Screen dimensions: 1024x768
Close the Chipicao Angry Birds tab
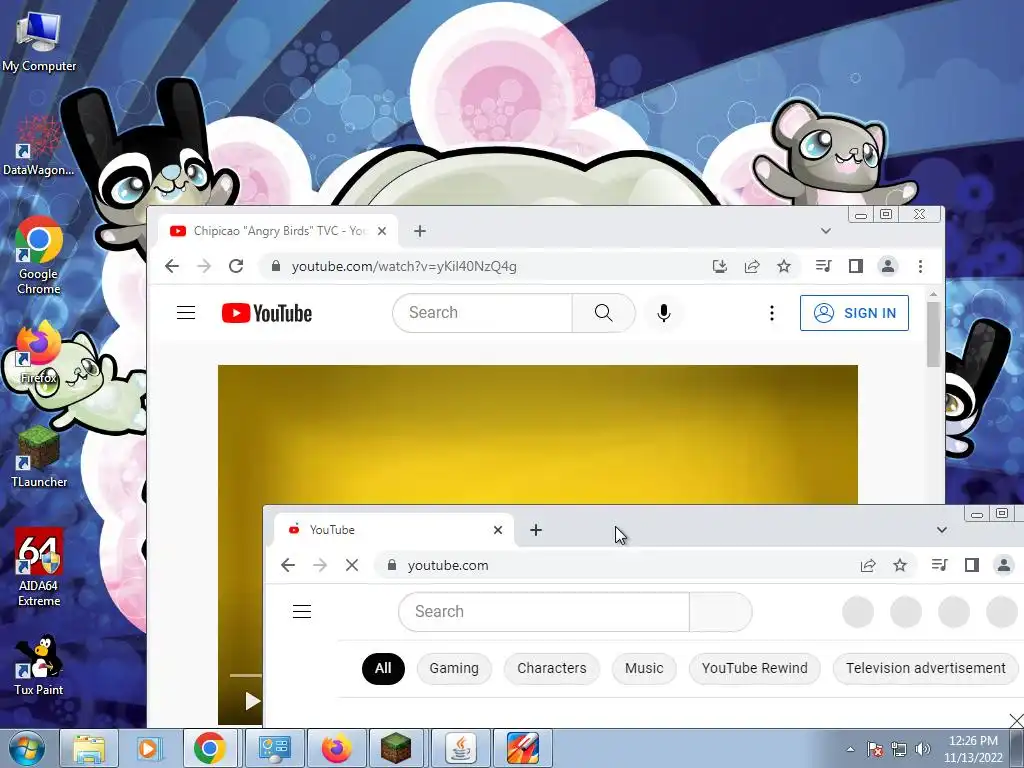382,231
